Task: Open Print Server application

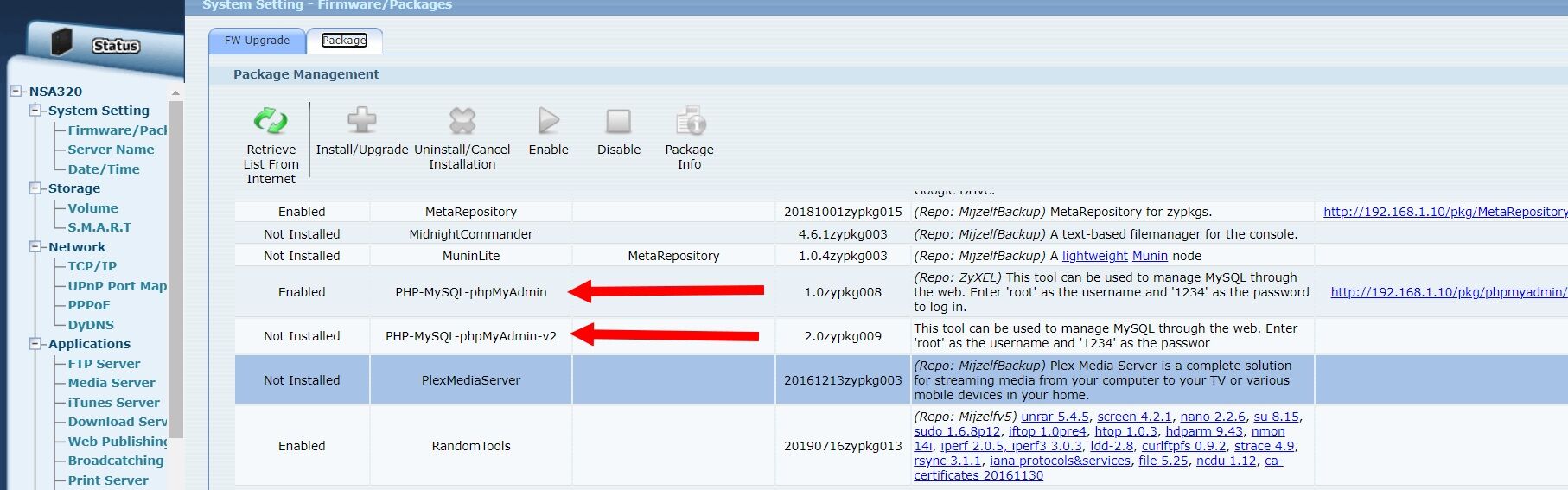Action: [x=108, y=480]
